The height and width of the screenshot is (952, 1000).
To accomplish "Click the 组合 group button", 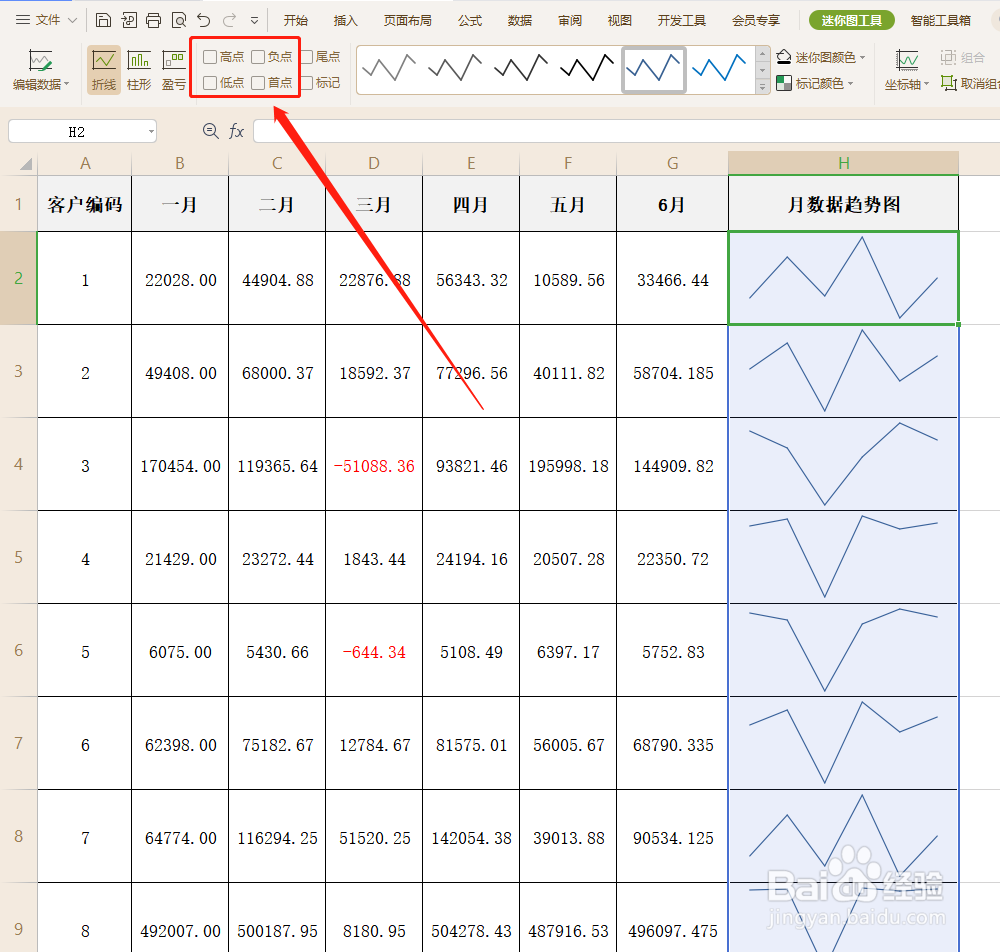I will coord(961,58).
